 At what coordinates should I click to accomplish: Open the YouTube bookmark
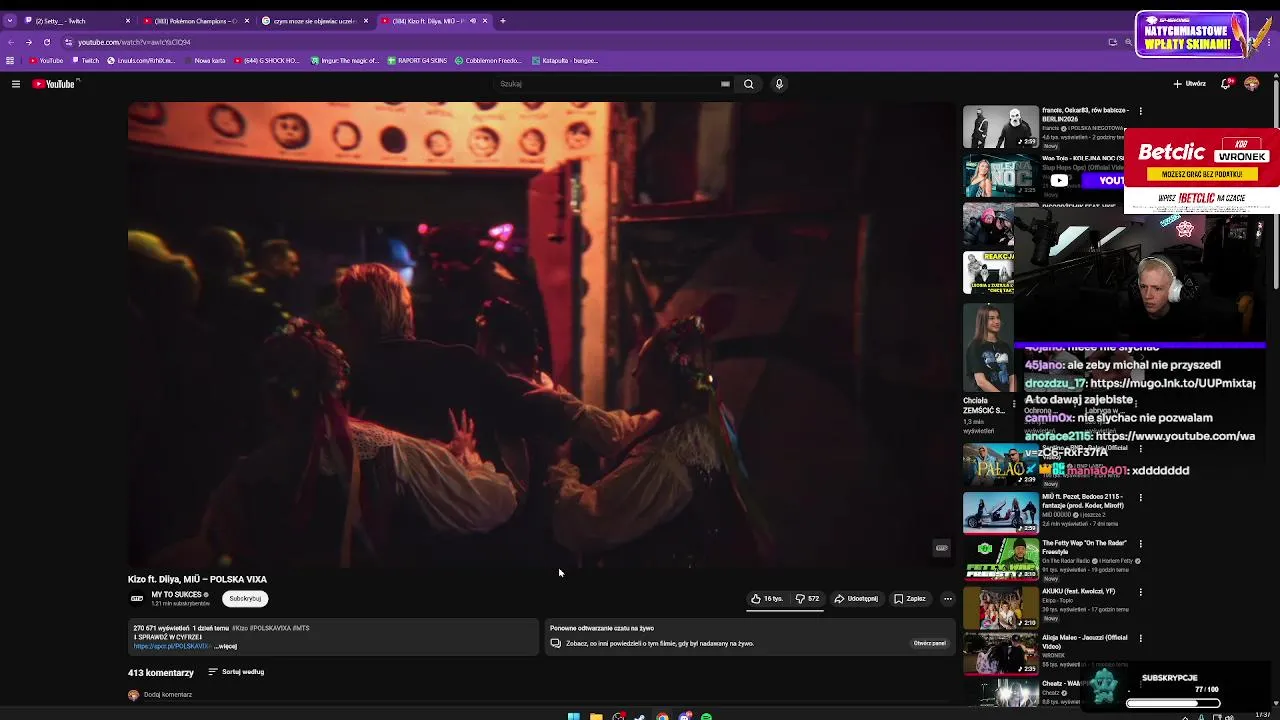(46, 61)
